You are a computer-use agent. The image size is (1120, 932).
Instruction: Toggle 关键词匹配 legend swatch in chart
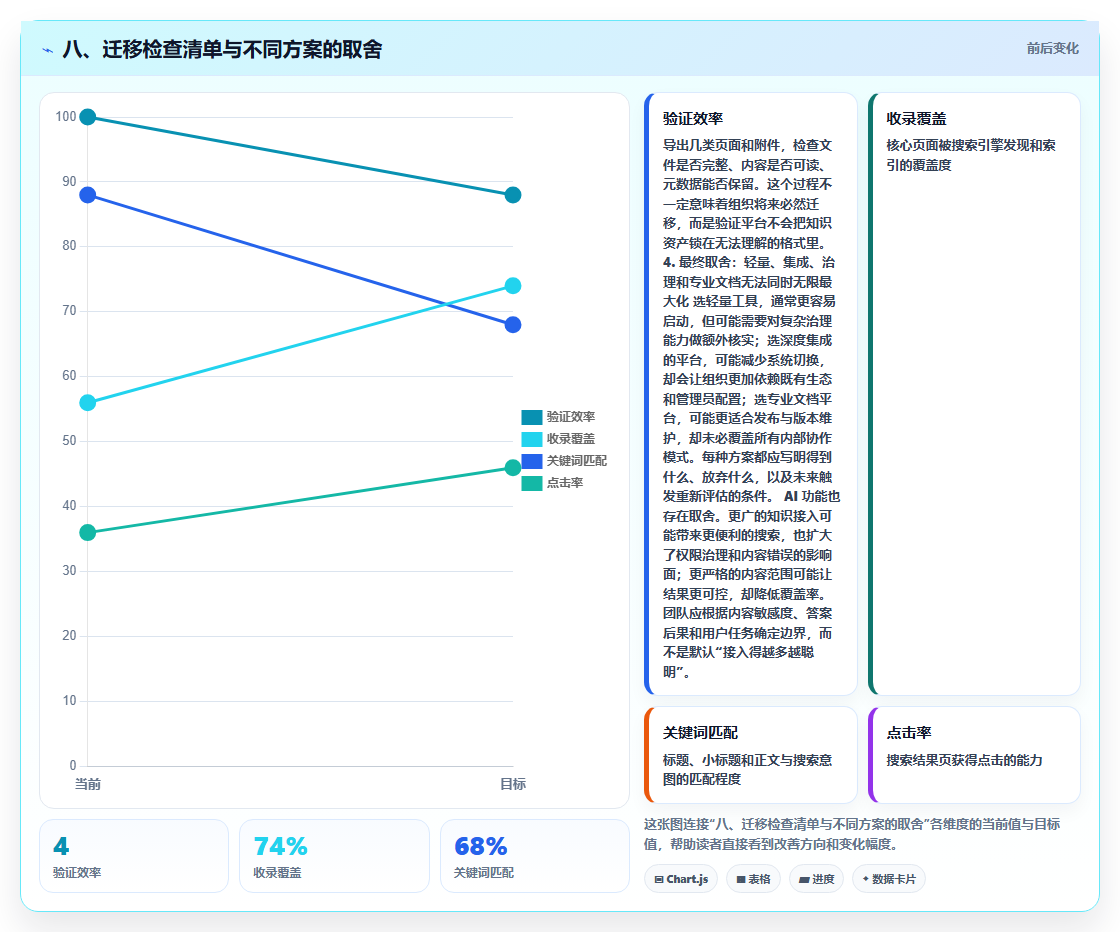coord(531,461)
